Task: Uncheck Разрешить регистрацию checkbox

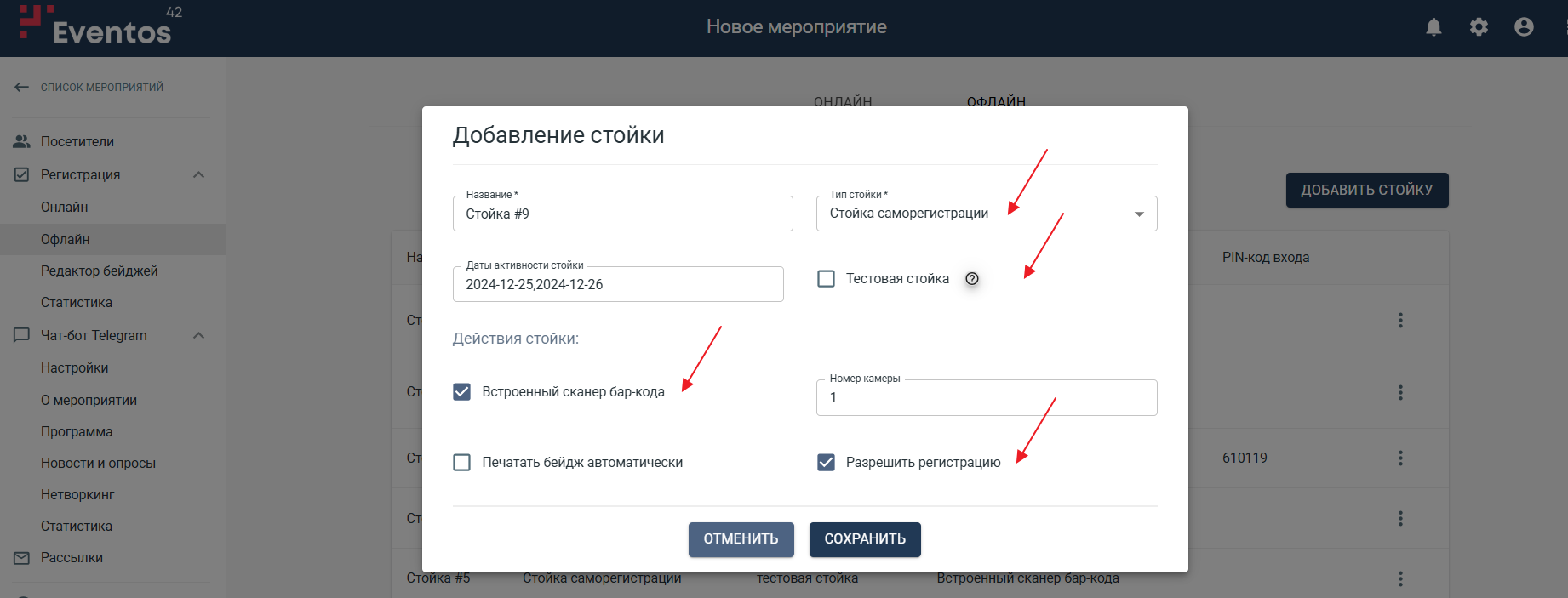Action: coord(826,463)
